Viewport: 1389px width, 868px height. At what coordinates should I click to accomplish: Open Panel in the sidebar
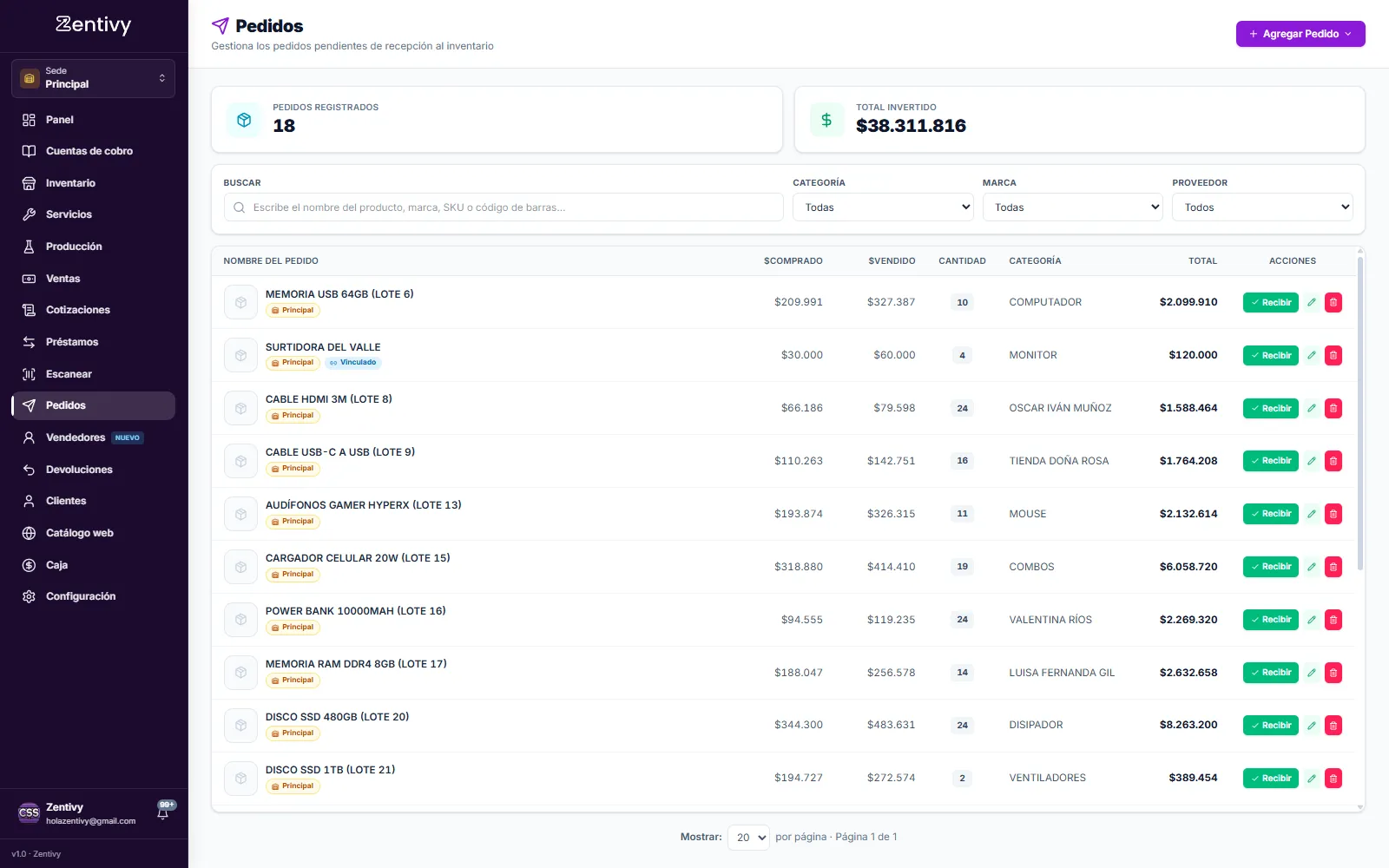pyautogui.click(x=93, y=120)
